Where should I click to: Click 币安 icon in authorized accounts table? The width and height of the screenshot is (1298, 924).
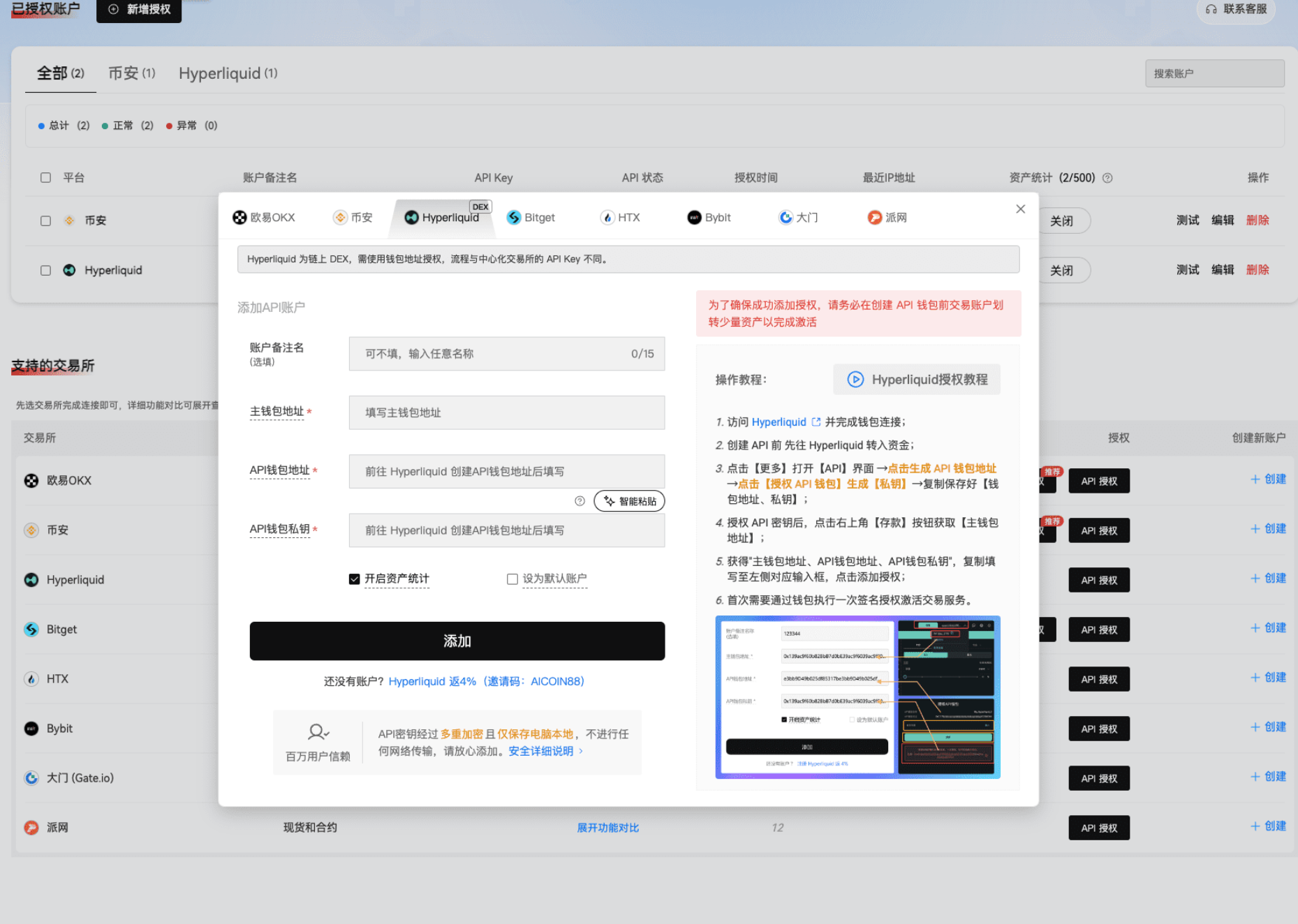click(69, 221)
